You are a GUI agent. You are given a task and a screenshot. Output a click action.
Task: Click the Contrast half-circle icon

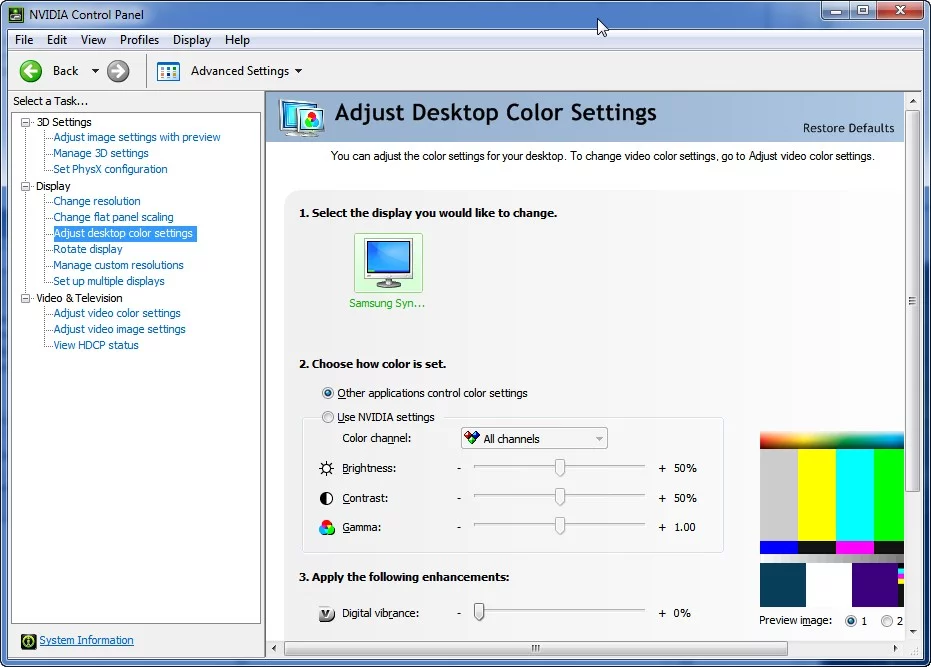point(327,498)
